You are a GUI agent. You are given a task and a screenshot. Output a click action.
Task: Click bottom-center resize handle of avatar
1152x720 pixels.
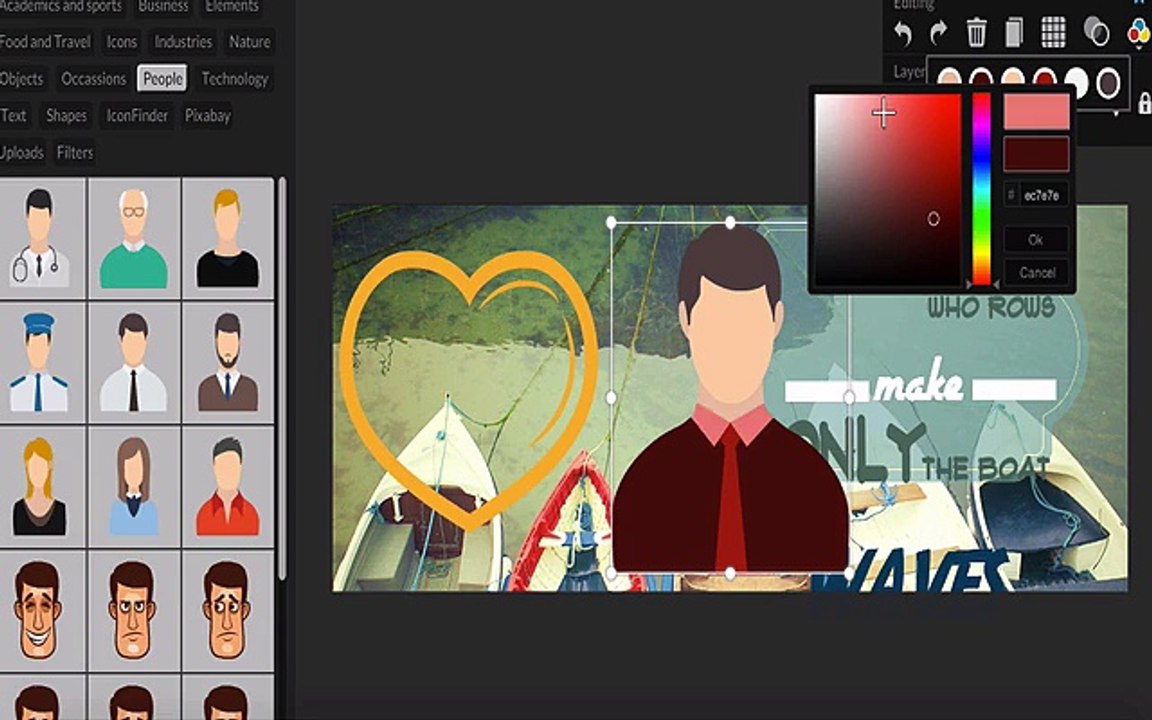click(x=730, y=574)
